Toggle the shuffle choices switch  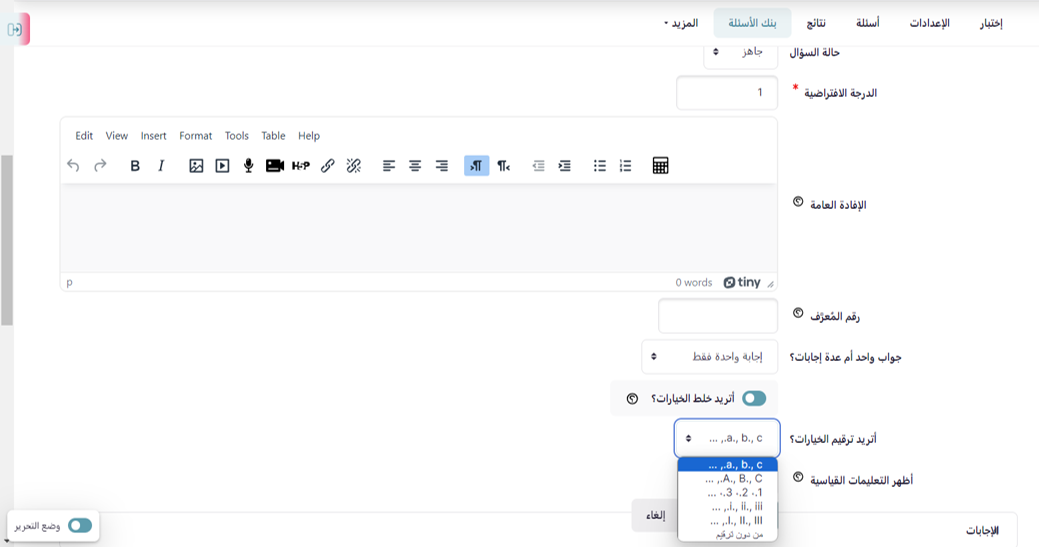[x=754, y=398]
